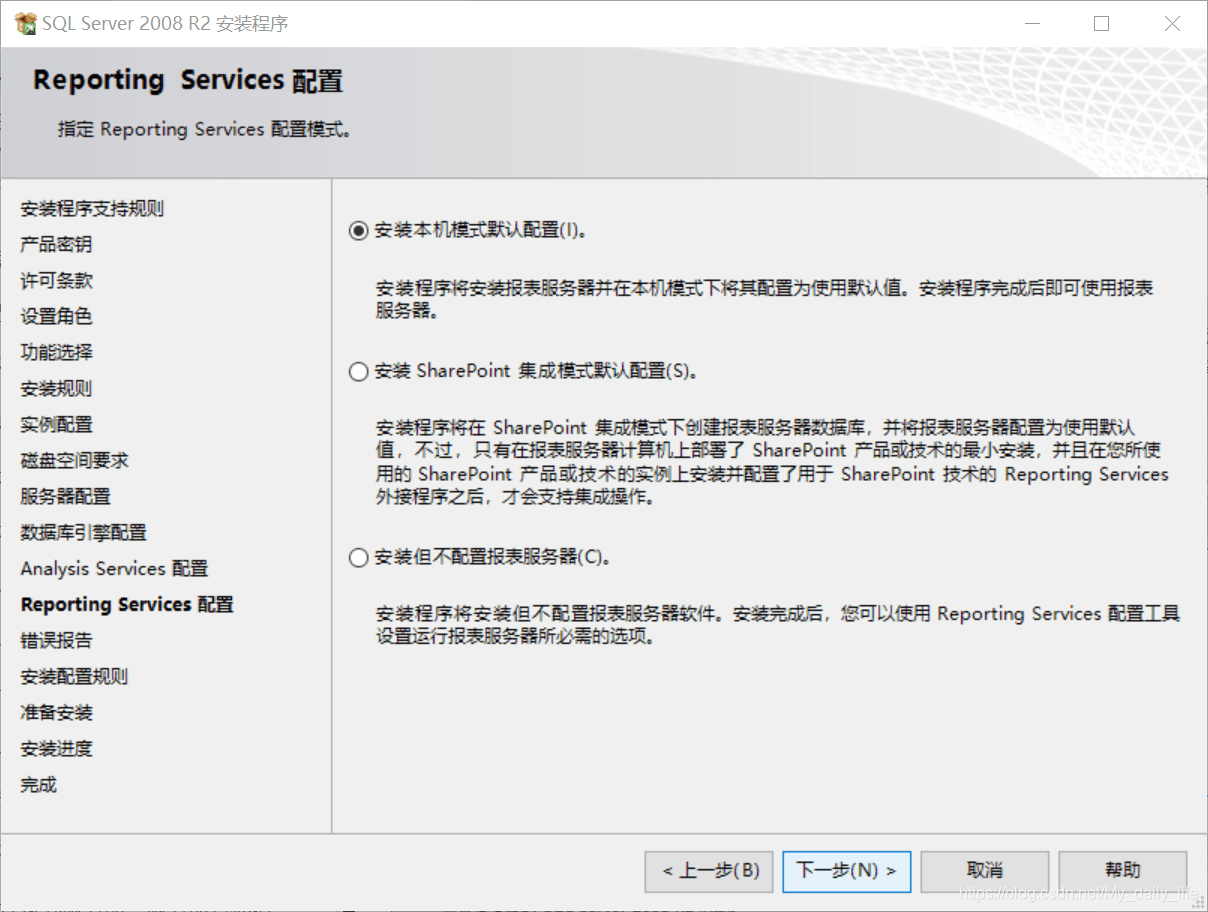Click the native mode description paragraph

764,299
